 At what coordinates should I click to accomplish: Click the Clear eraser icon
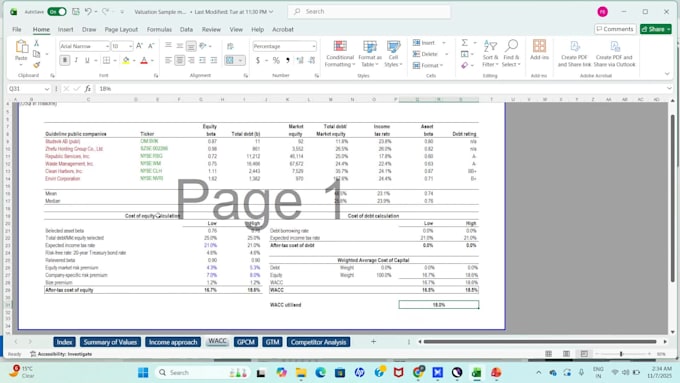464,65
